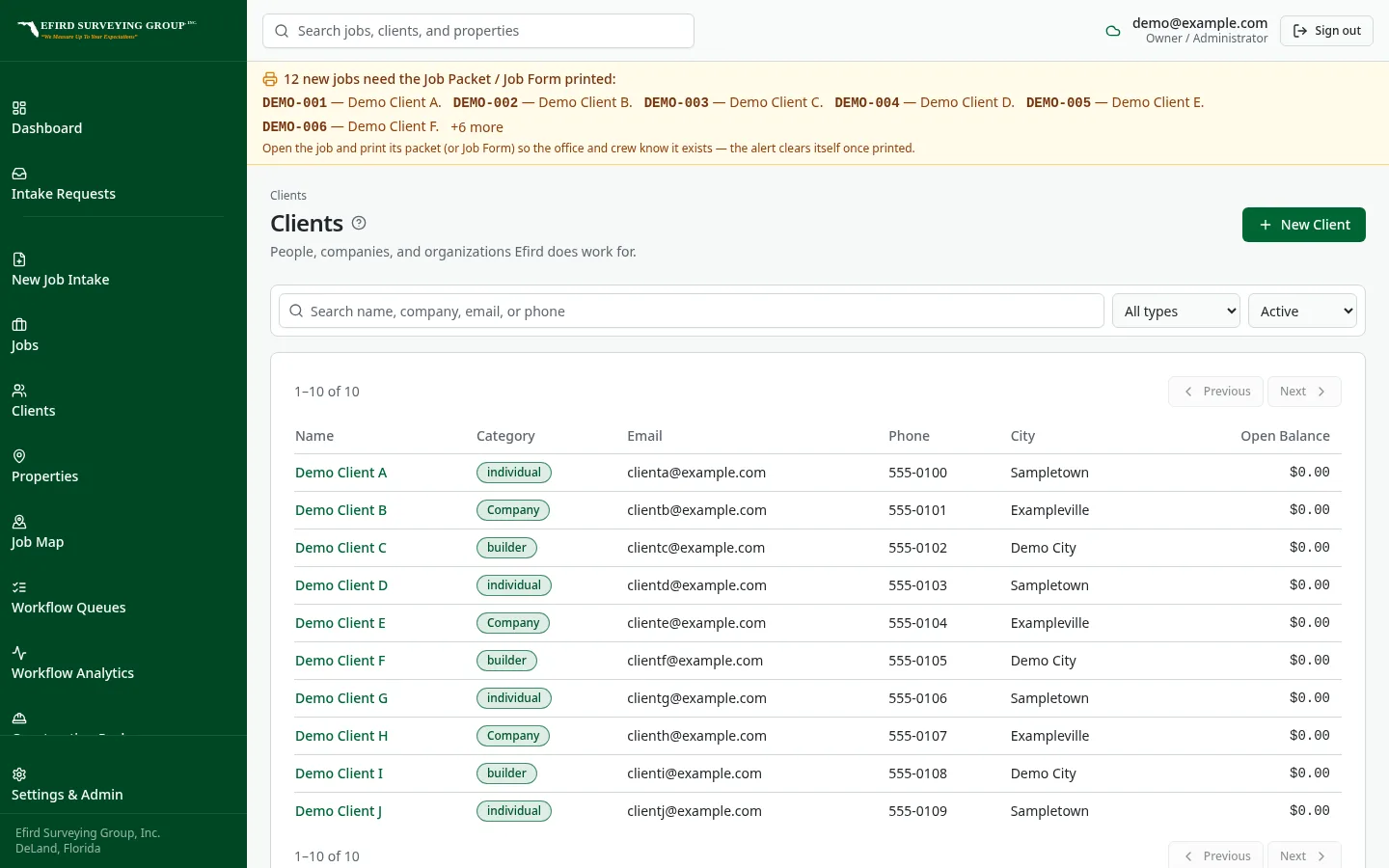Sign out of the account

coord(1326,31)
